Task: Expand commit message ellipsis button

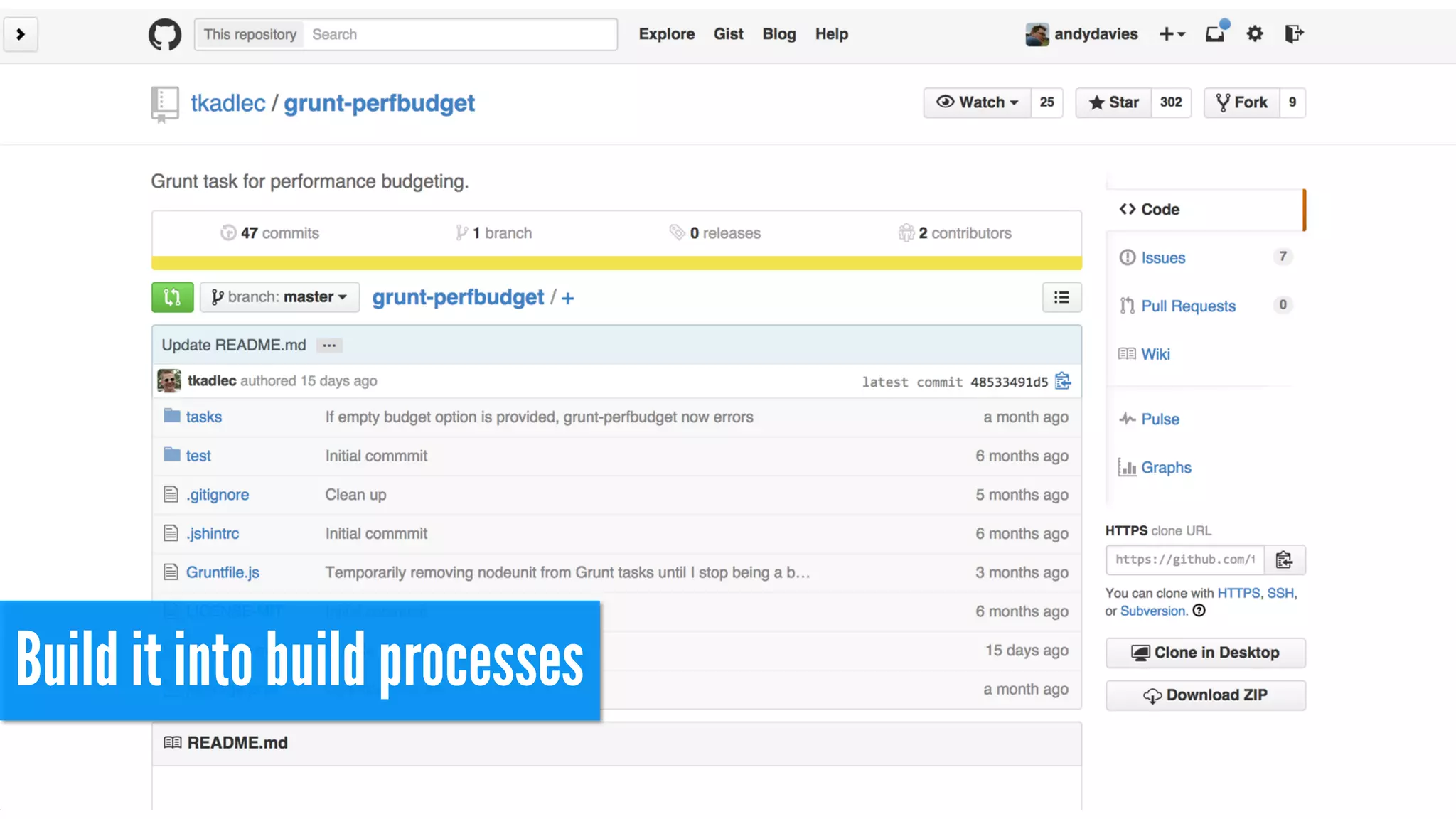Action: tap(329, 346)
